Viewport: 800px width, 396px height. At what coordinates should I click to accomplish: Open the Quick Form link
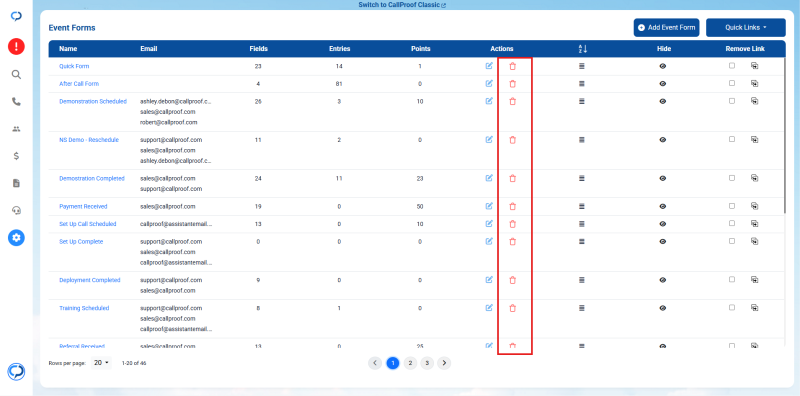click(74, 66)
